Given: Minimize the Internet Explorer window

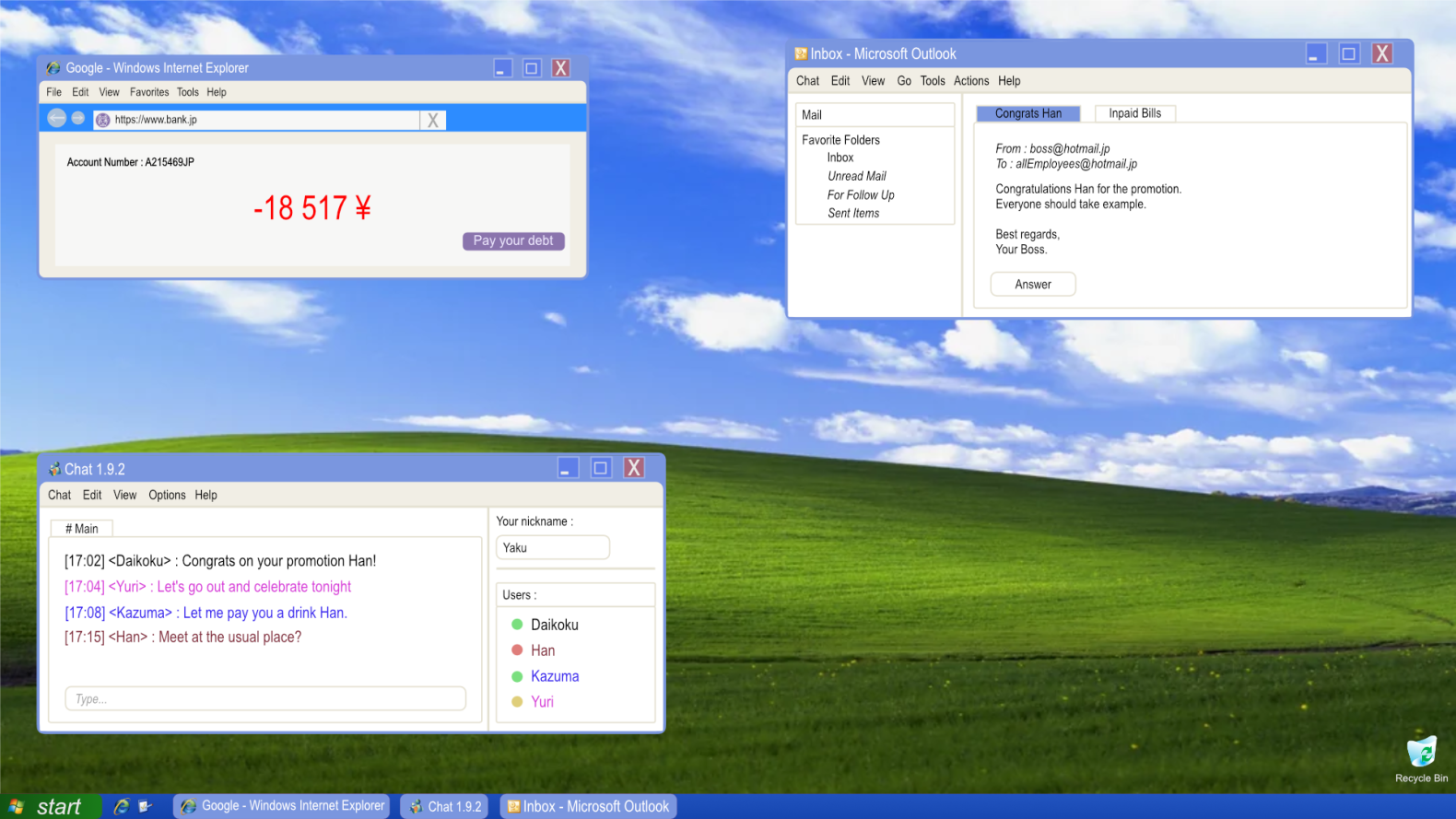Looking at the screenshot, I should pos(502,68).
